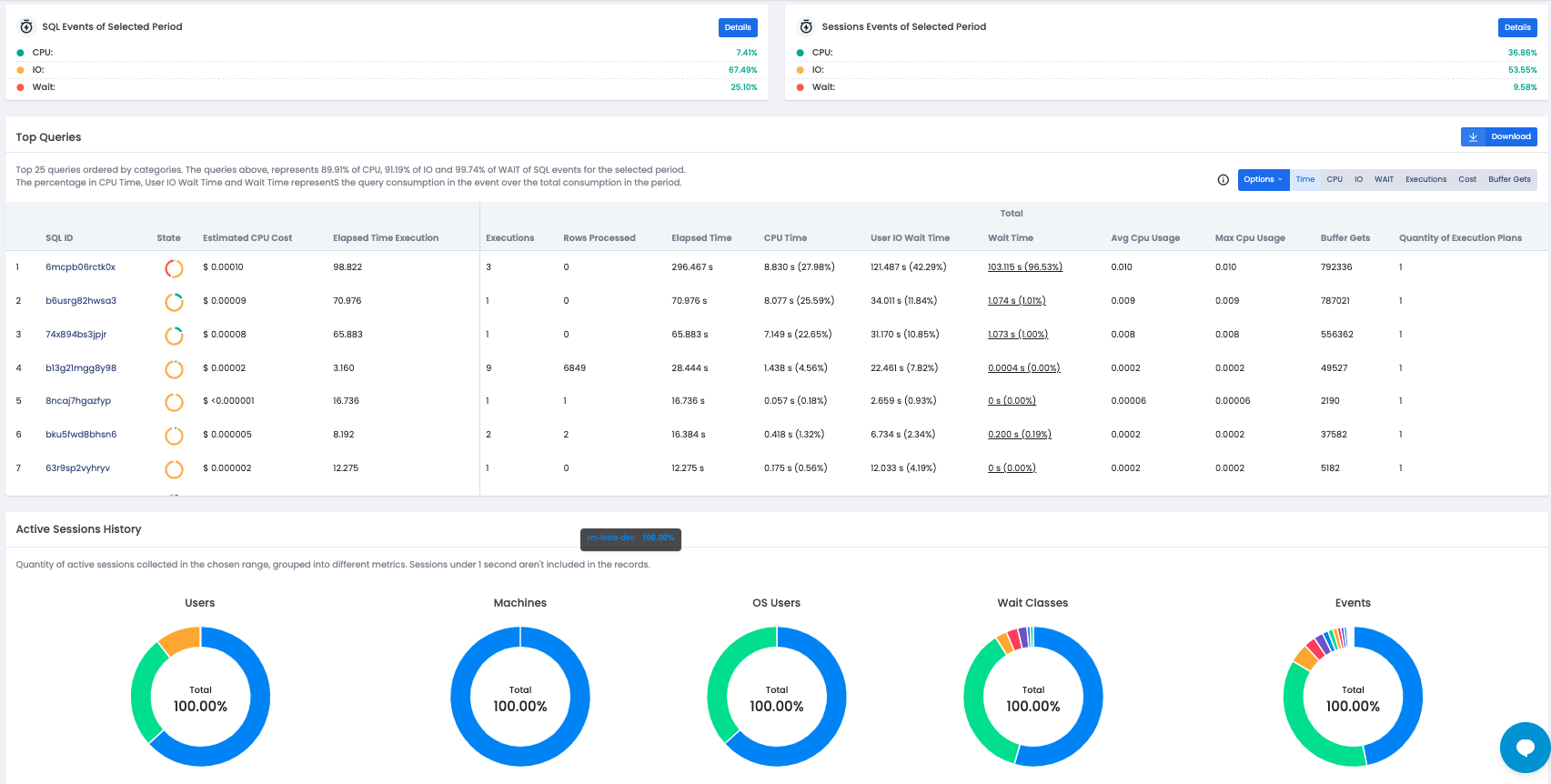Download the Top Queries report
Screen dimensions: 1551x784
(x=1499, y=136)
